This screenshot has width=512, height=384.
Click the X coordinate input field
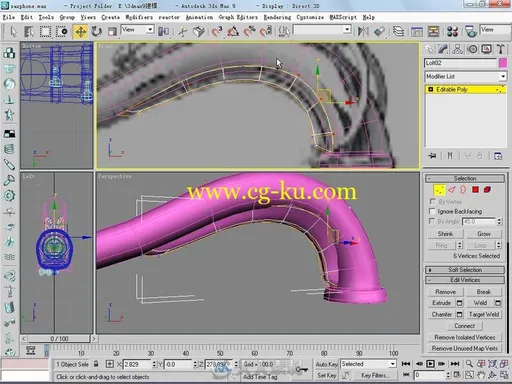(x=137, y=364)
